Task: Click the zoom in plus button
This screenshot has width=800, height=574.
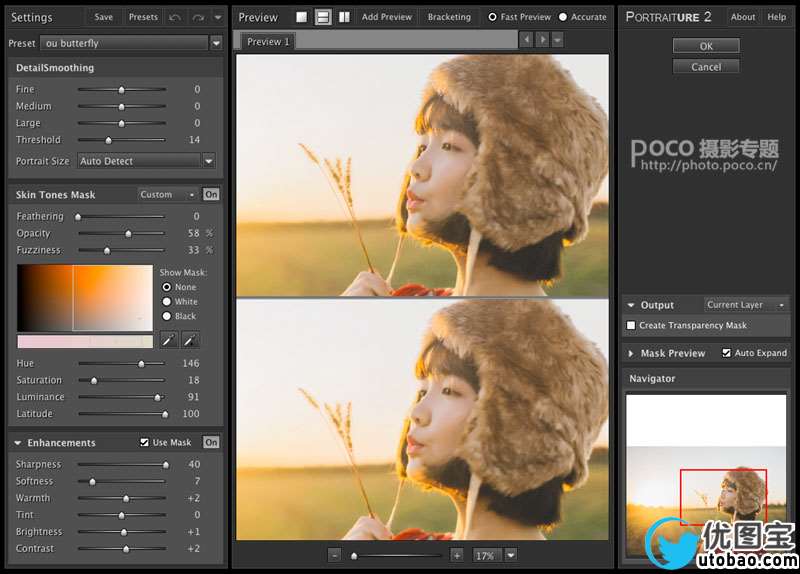Action: tap(457, 555)
